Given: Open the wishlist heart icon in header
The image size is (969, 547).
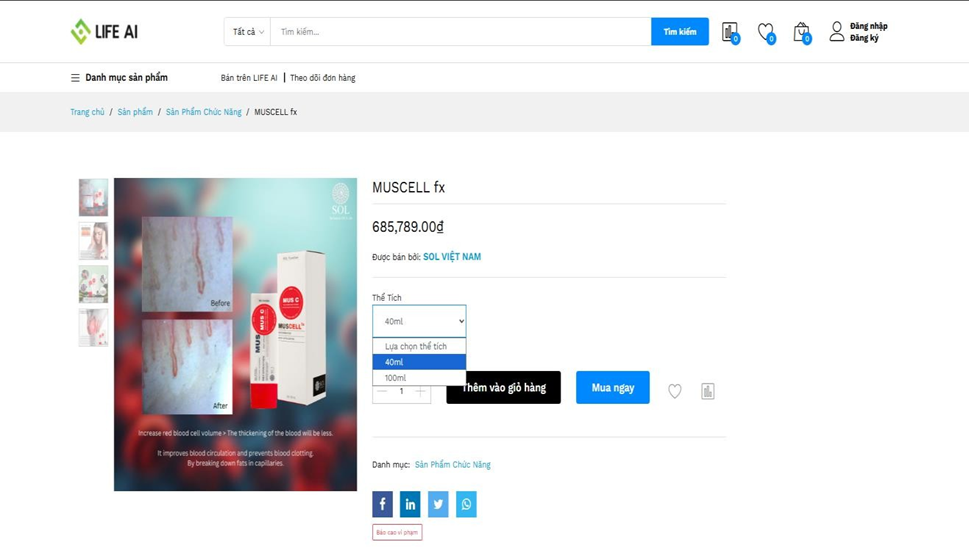Looking at the screenshot, I should tap(766, 32).
